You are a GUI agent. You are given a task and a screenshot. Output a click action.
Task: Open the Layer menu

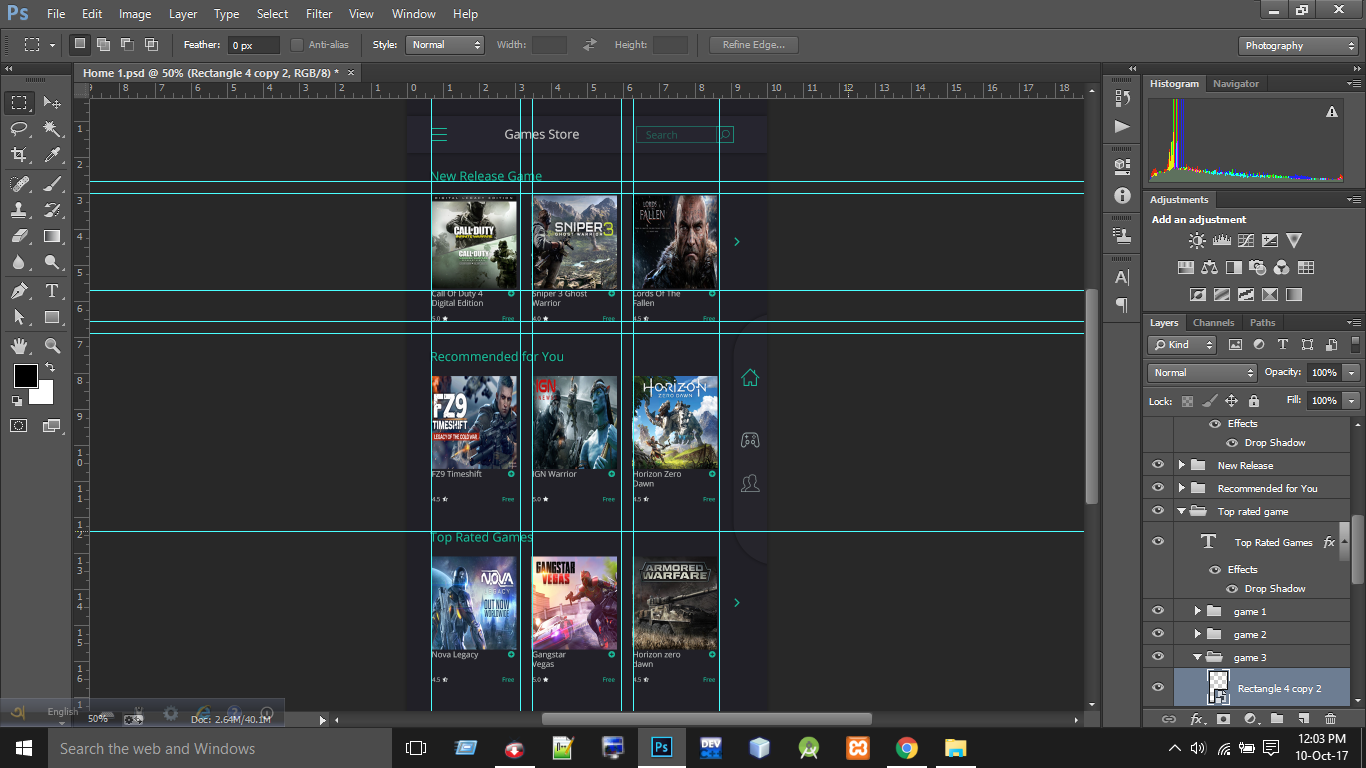coord(183,14)
